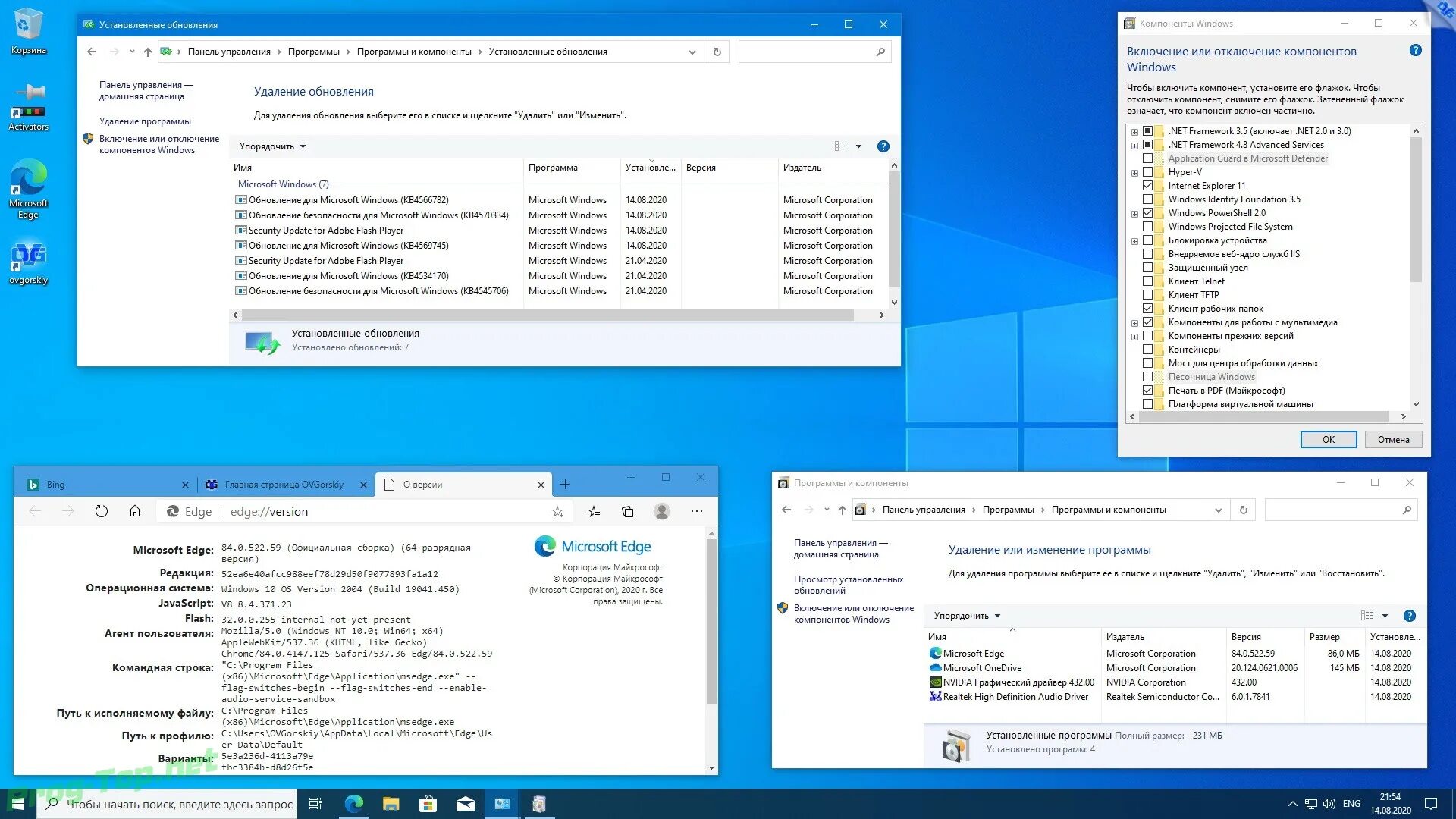Expand .NET Framework 4.8 Advanced Services node
The width and height of the screenshot is (1456, 819).
coord(1134,146)
